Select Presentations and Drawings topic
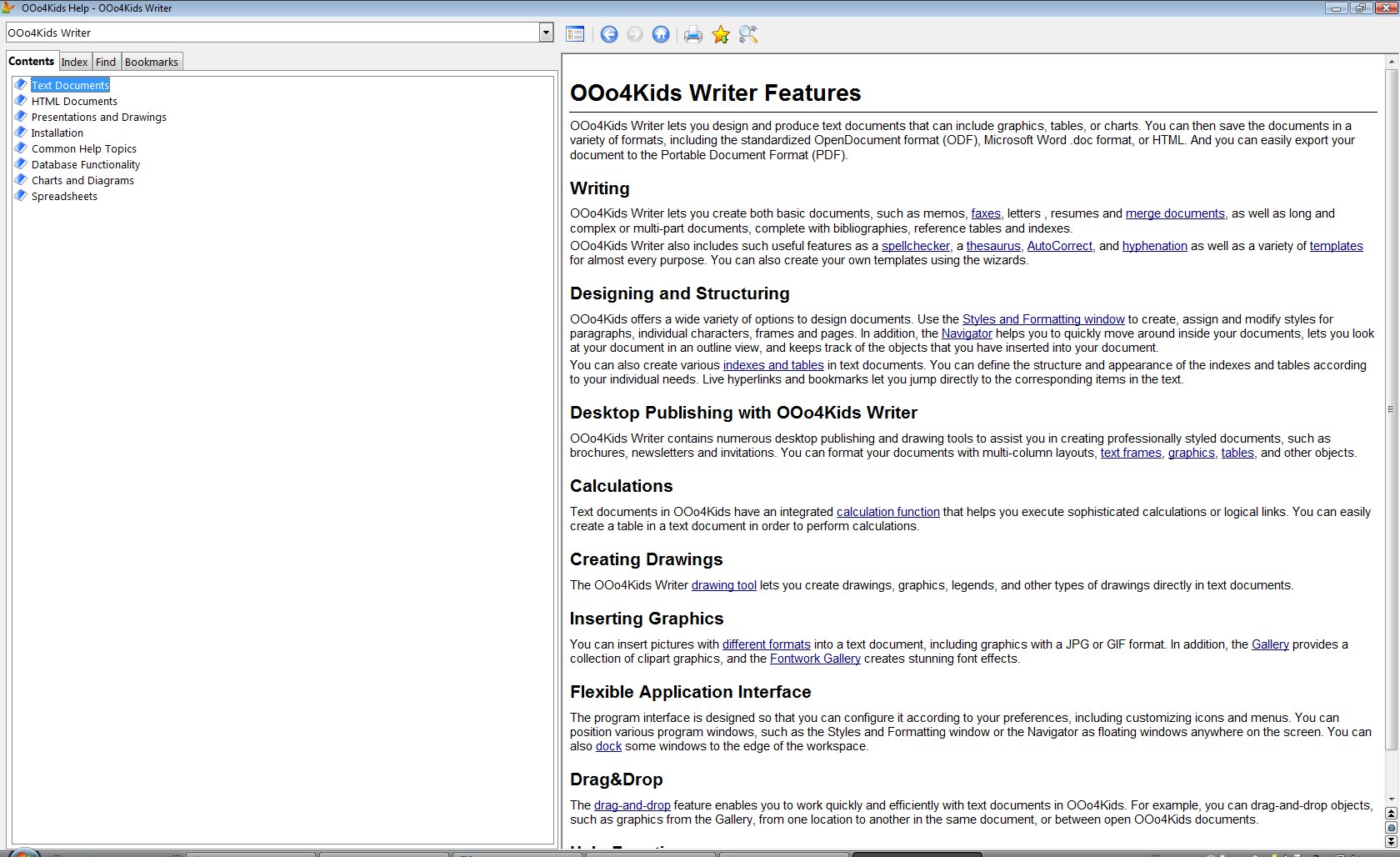The width and height of the screenshot is (1400, 857). [98, 117]
